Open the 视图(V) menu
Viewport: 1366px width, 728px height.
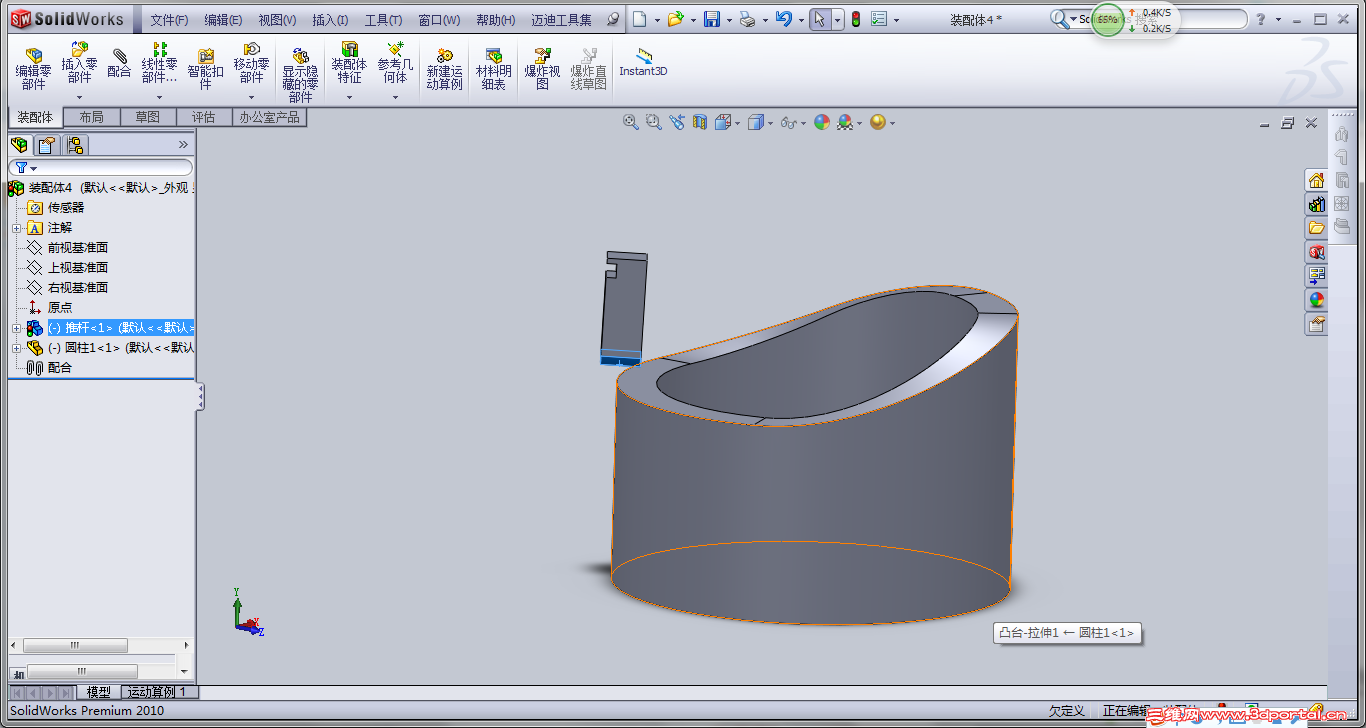pyautogui.click(x=277, y=20)
